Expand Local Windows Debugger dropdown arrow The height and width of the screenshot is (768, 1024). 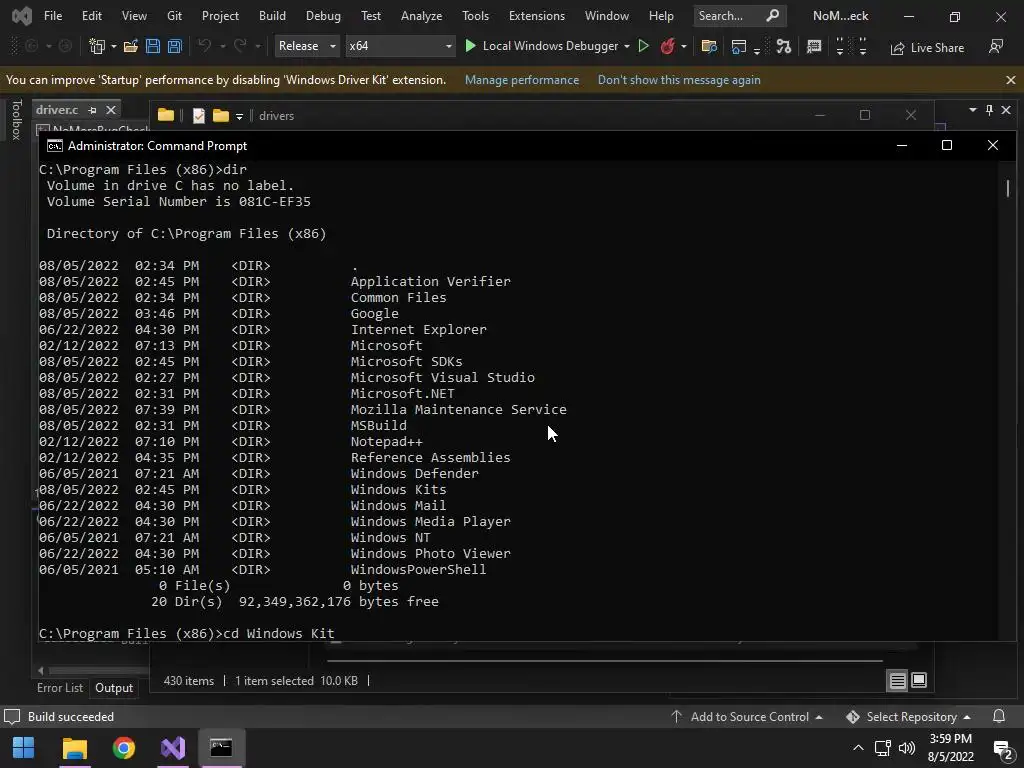pos(627,46)
